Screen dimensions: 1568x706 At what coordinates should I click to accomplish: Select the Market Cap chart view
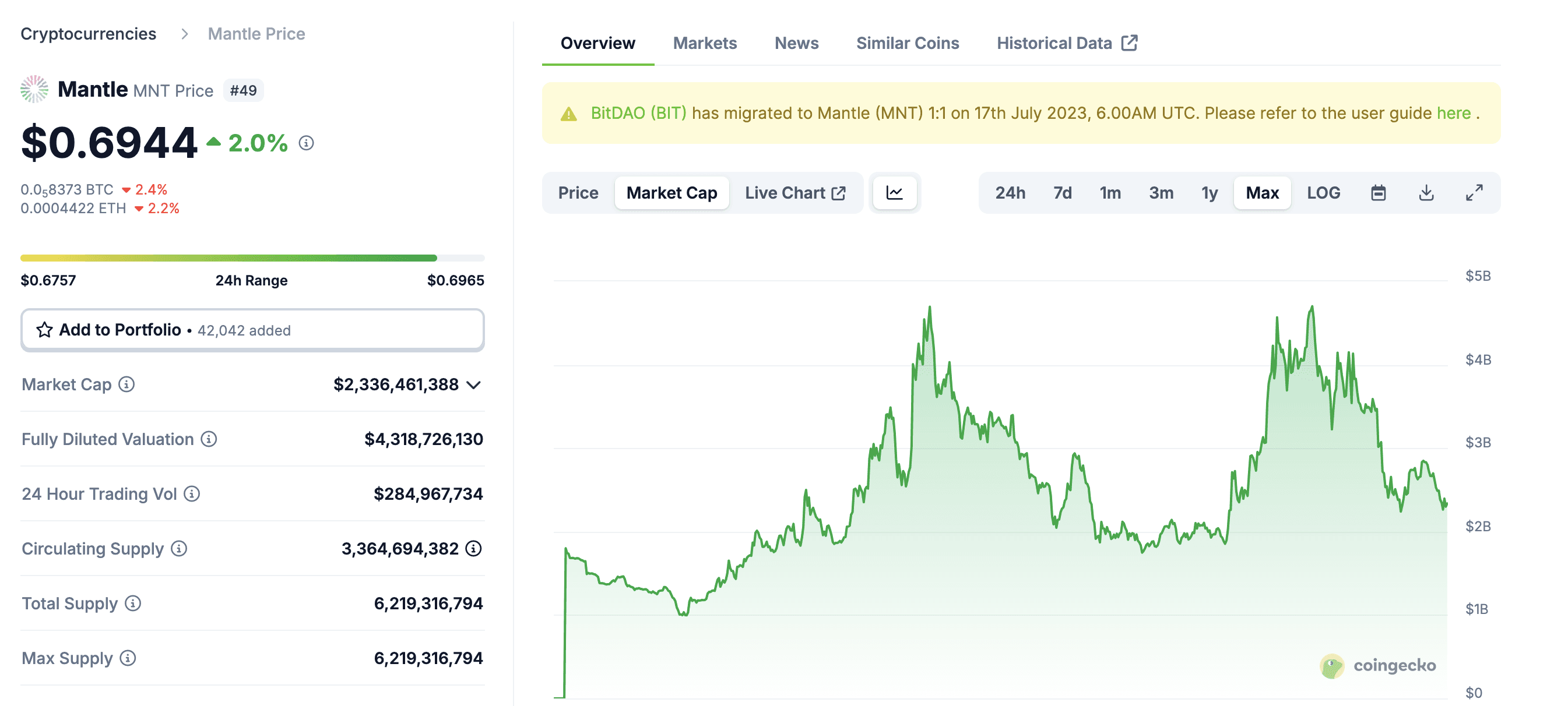click(x=672, y=193)
